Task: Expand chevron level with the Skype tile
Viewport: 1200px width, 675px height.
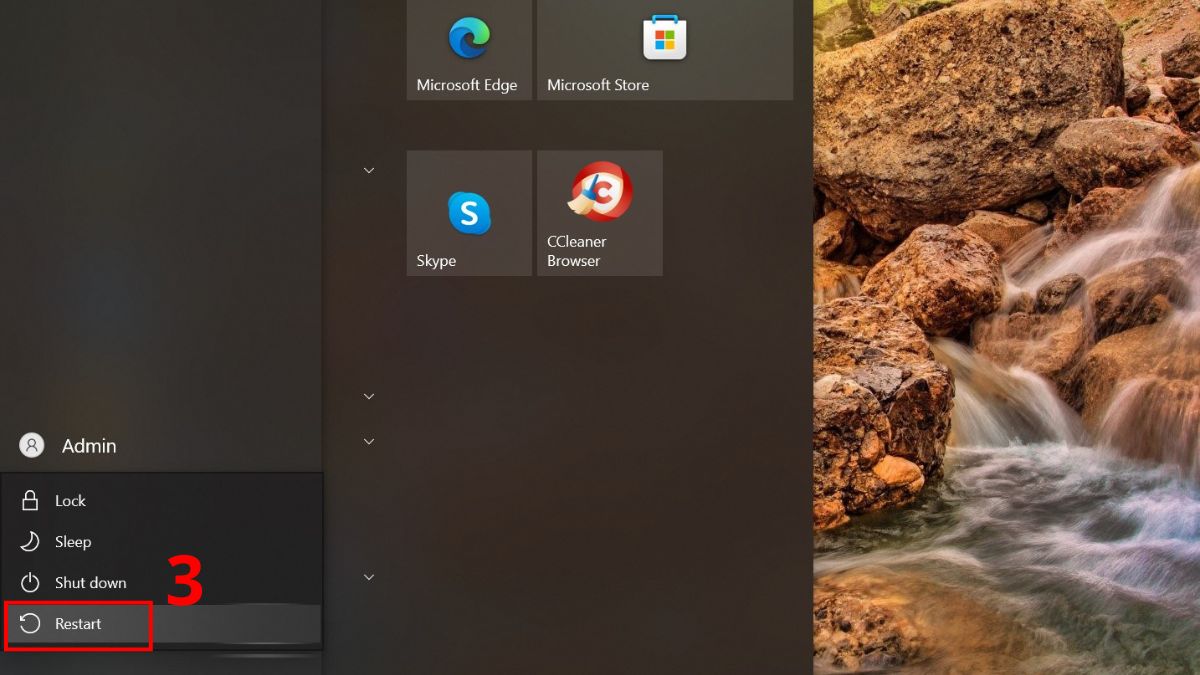Action: [369, 170]
